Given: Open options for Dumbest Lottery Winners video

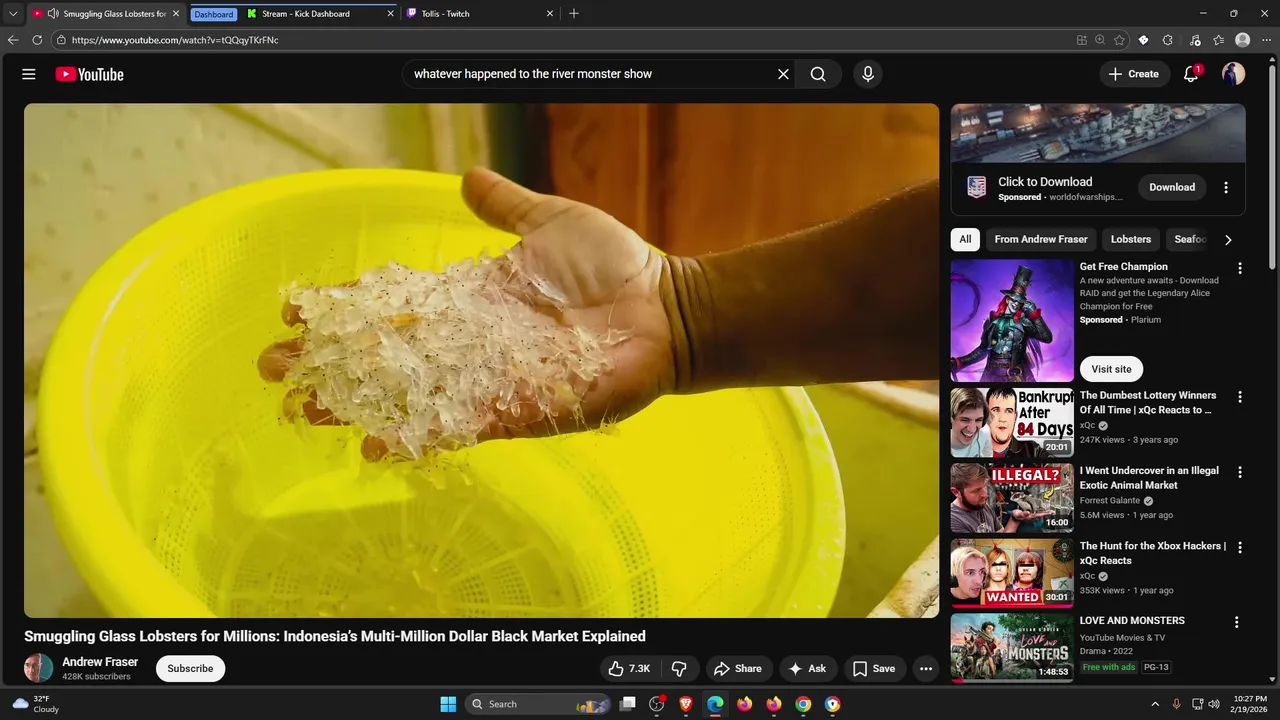Looking at the screenshot, I should point(1240,397).
